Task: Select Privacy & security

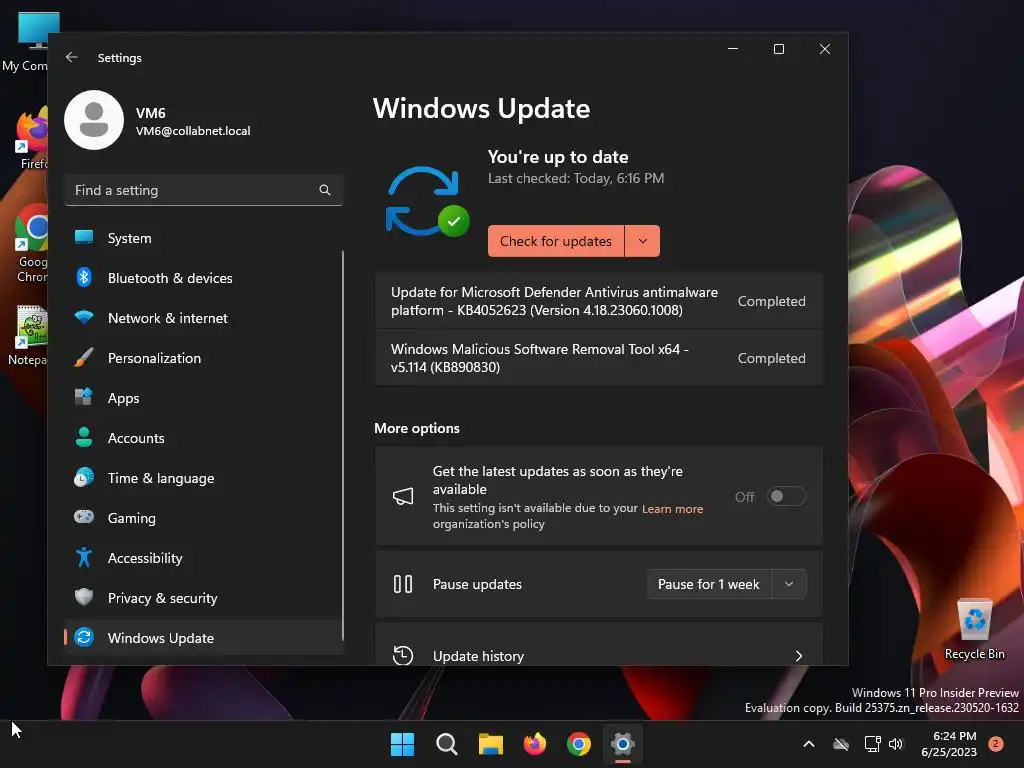Action: tap(204, 598)
